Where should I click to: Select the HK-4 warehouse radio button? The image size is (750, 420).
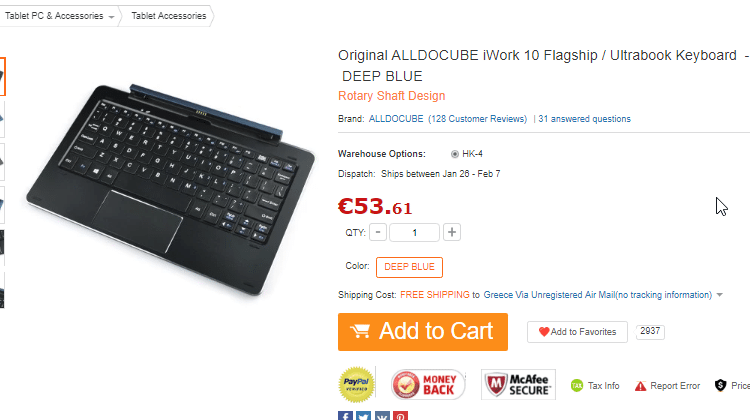[x=454, y=154]
